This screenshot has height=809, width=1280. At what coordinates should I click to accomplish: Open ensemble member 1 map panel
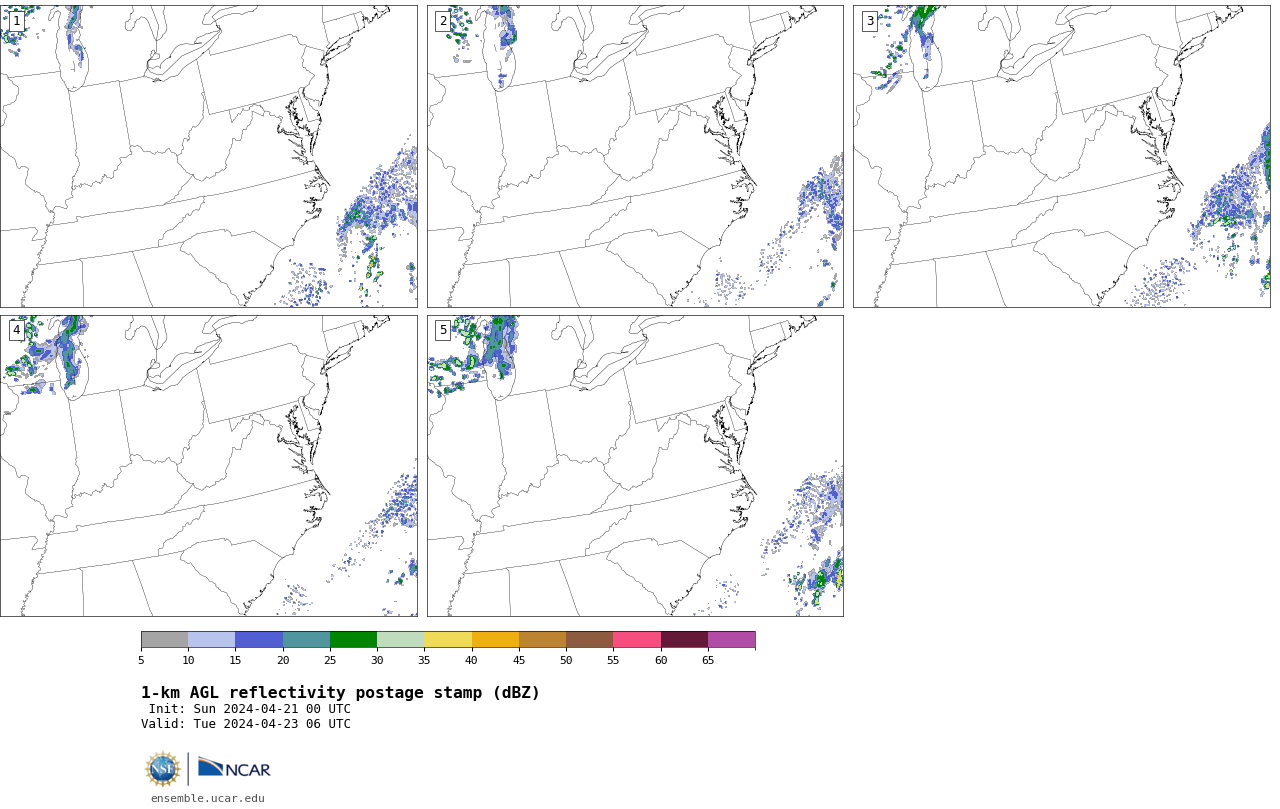click(x=209, y=156)
